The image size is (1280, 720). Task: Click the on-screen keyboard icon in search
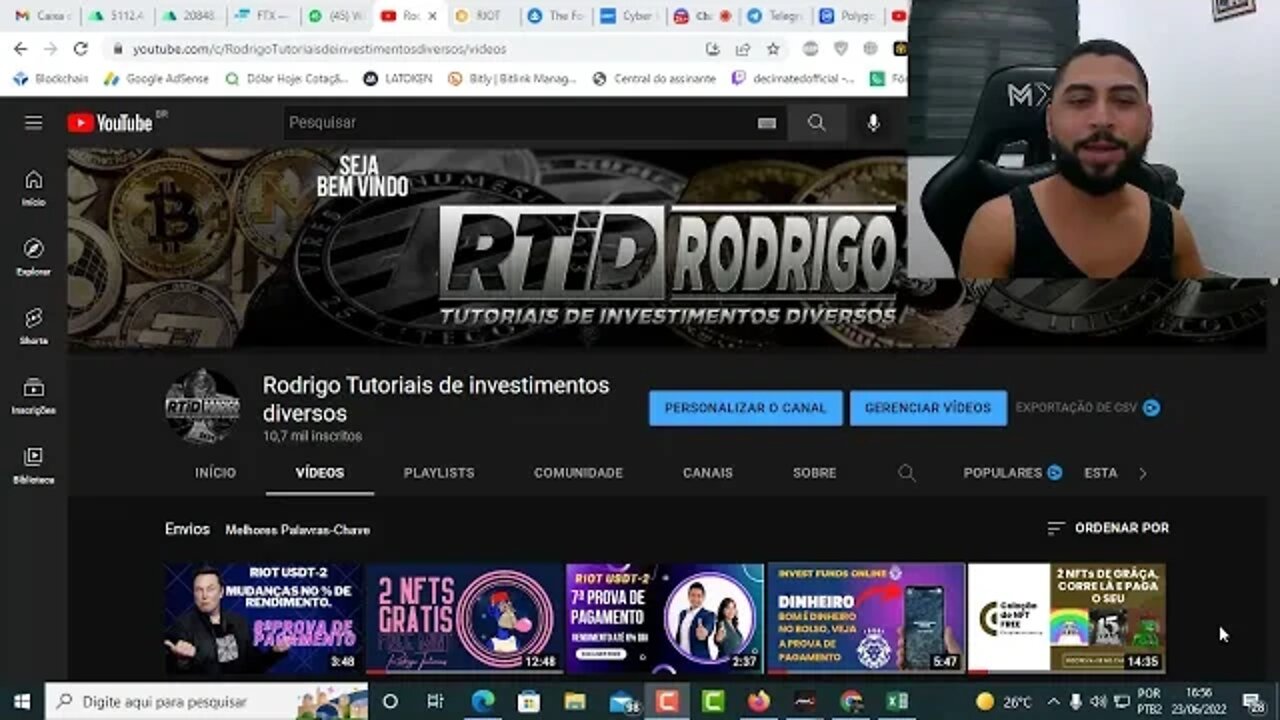coord(767,123)
